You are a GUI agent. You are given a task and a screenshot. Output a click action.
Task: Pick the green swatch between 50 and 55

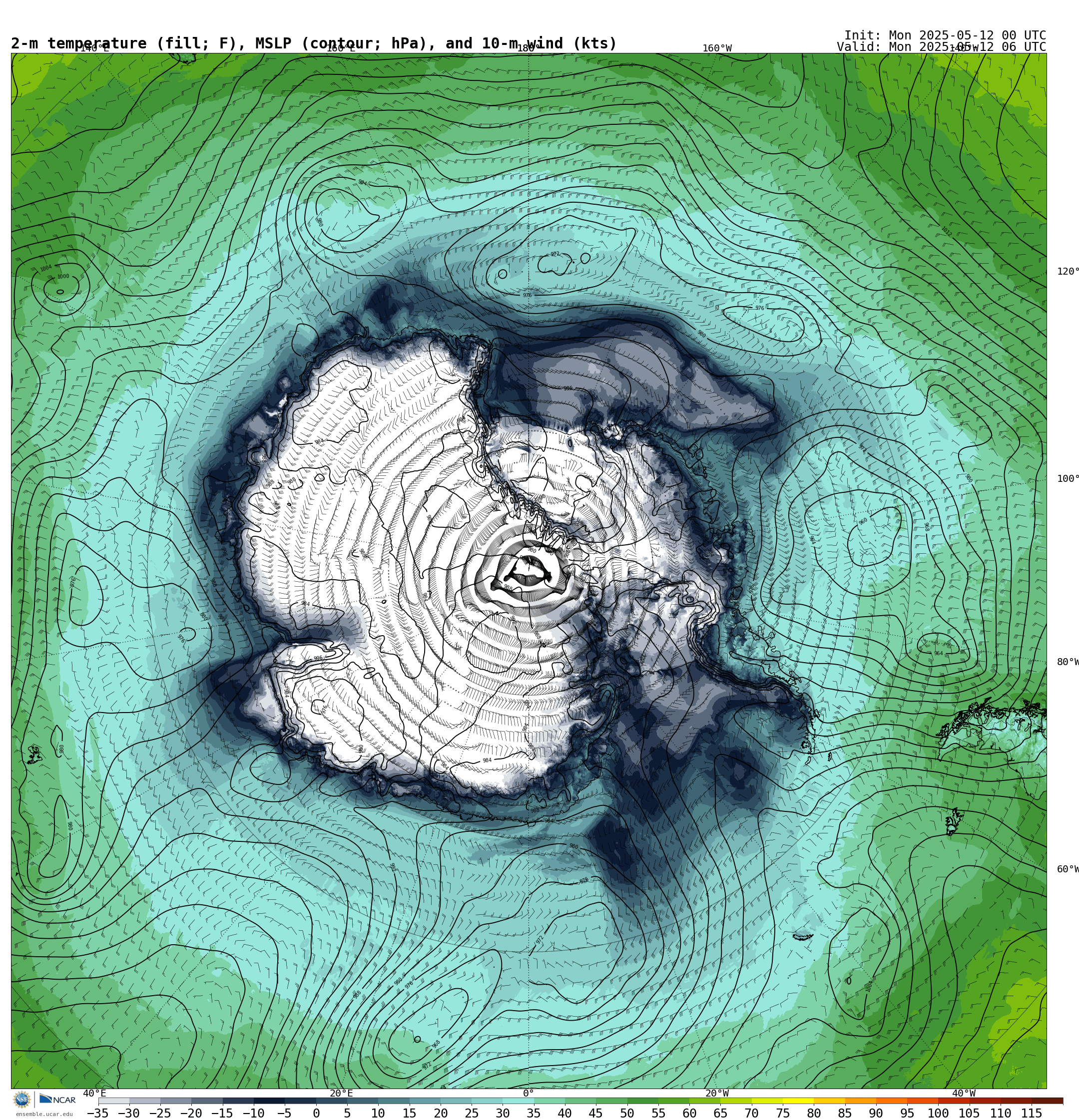coord(643,1101)
